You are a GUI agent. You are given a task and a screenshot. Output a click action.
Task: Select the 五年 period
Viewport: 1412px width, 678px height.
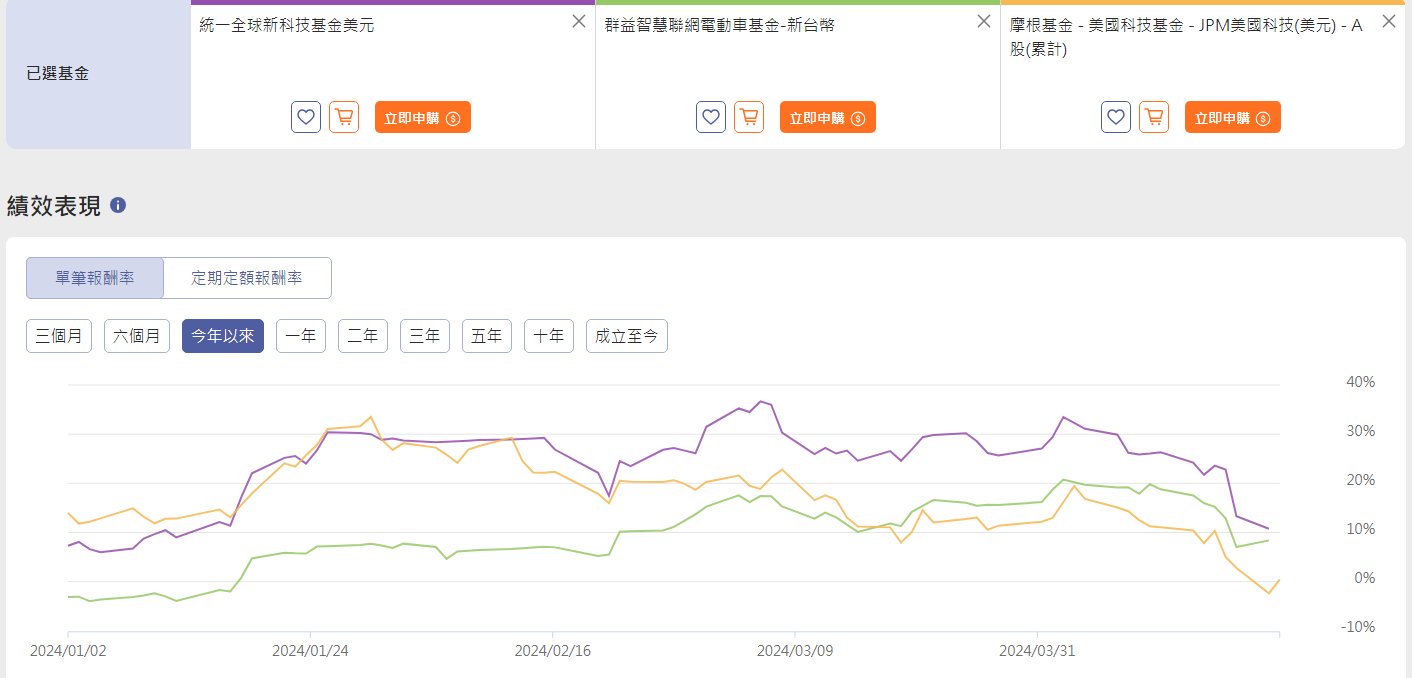coord(487,336)
